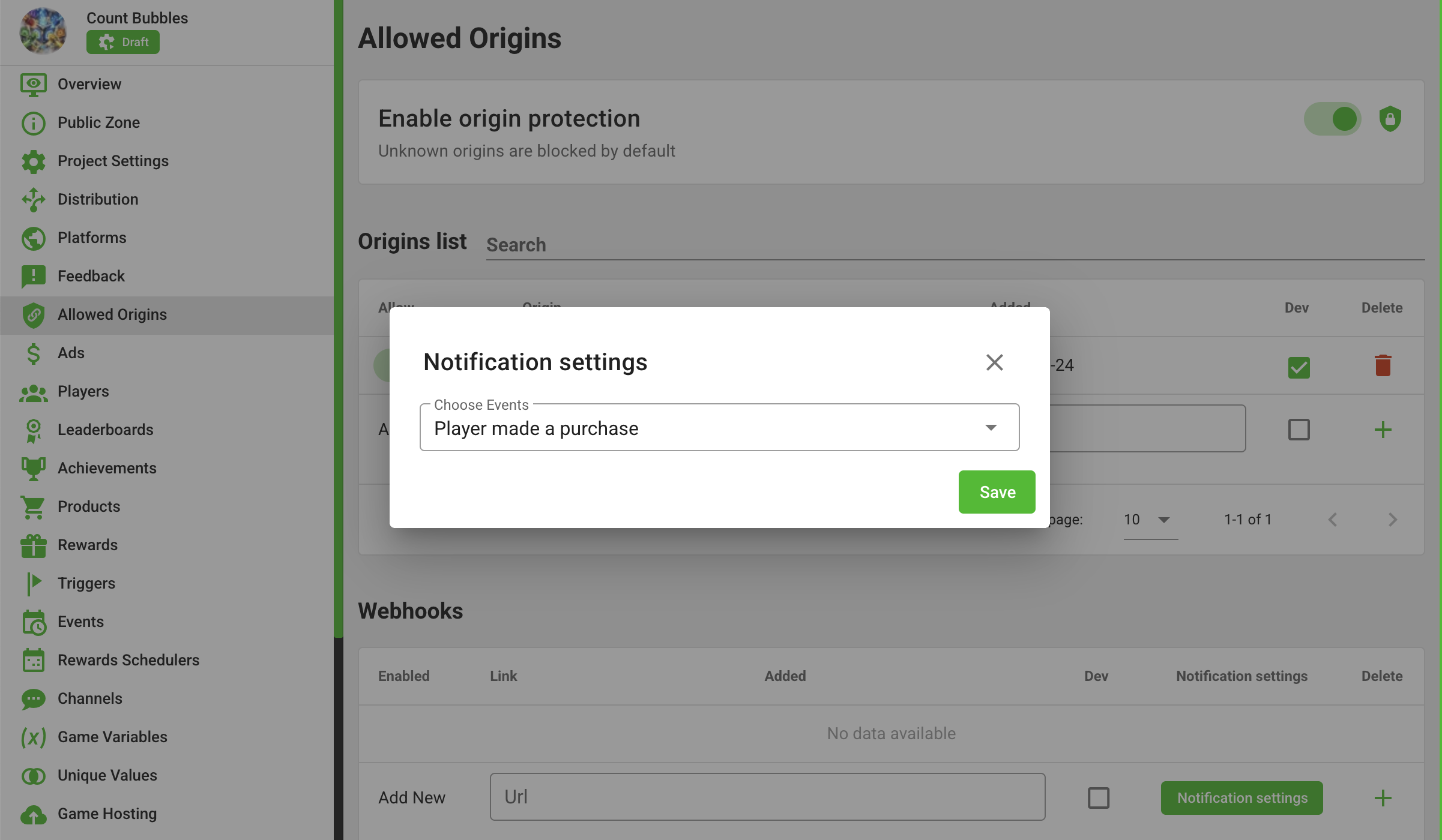Click the Ads dollar sign icon
The width and height of the screenshot is (1442, 840).
click(34, 353)
